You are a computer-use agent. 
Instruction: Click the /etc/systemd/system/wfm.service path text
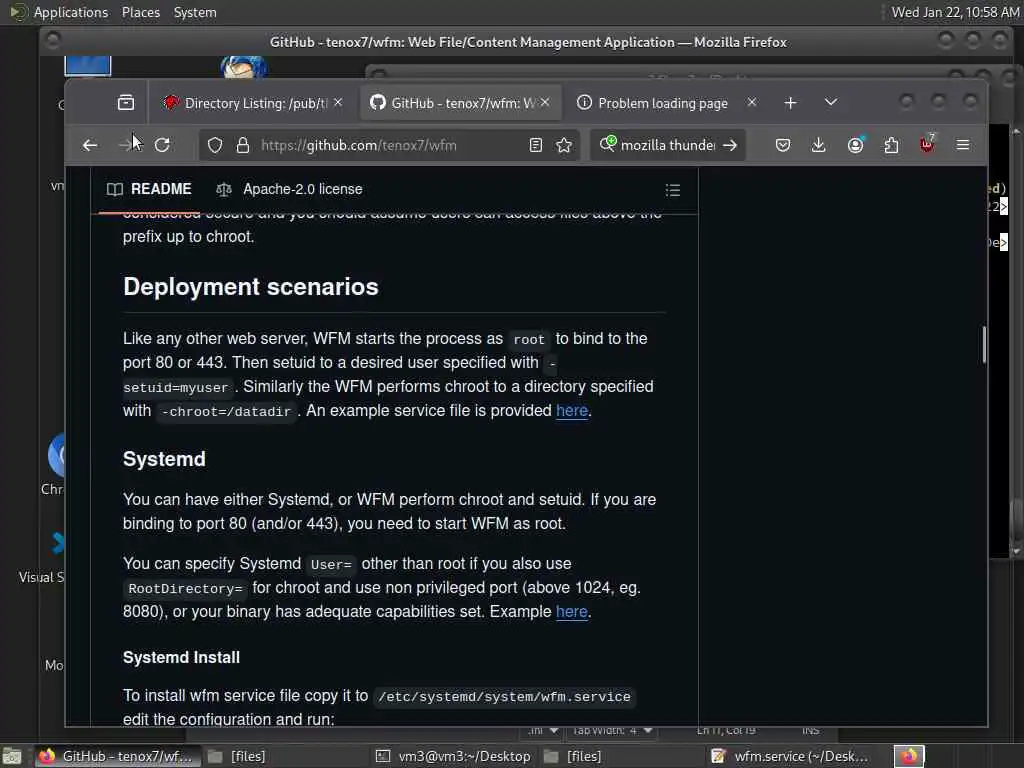click(504, 697)
